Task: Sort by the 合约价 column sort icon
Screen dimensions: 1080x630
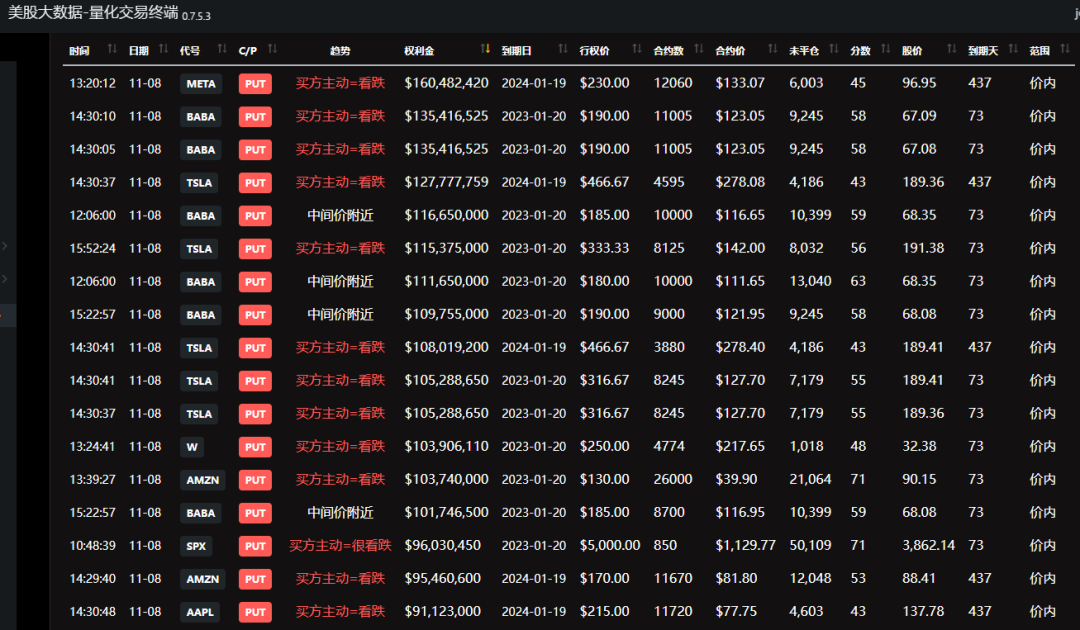Action: click(x=773, y=49)
